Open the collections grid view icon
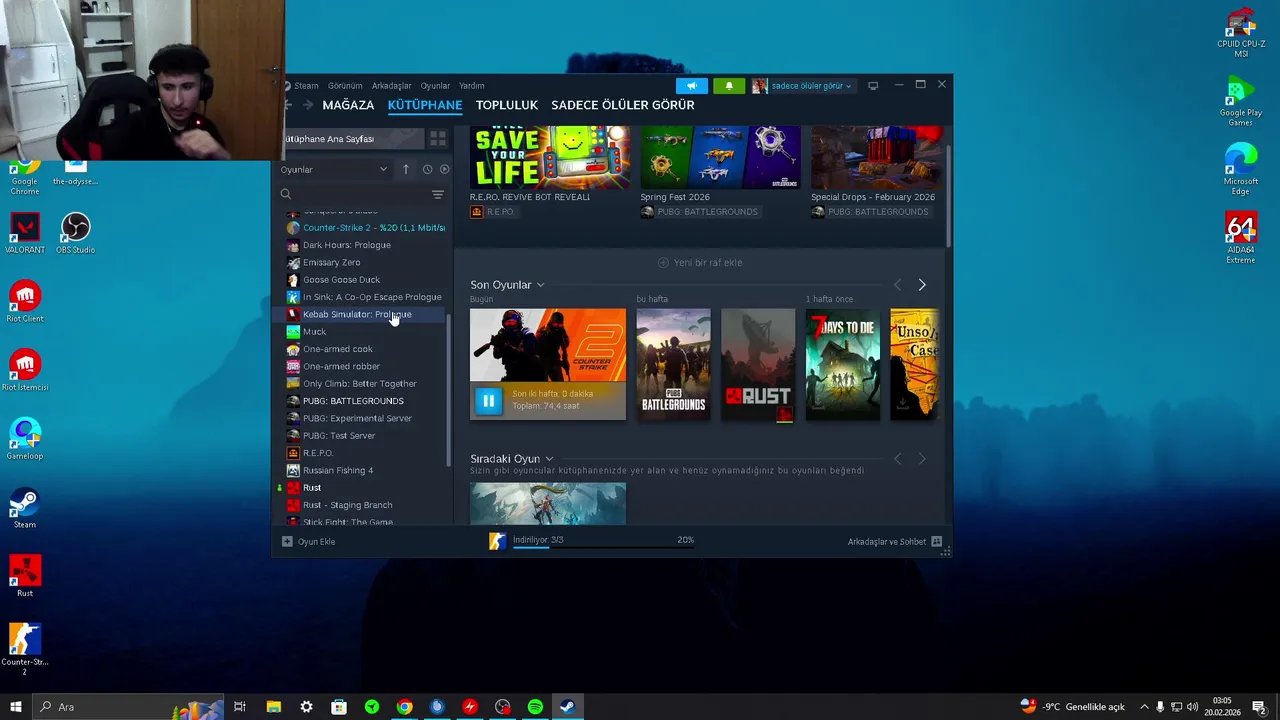Image resolution: width=1280 pixels, height=720 pixels. 438,138
